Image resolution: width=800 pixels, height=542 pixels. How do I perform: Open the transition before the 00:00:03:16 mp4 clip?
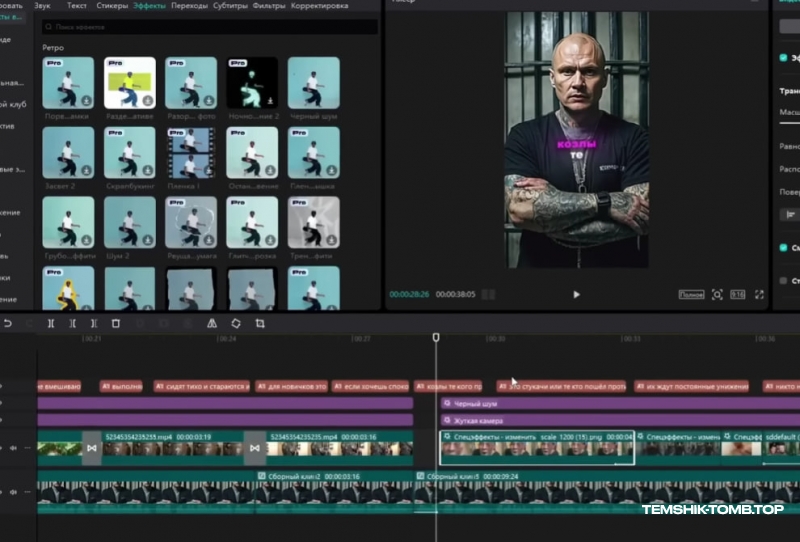(255, 448)
